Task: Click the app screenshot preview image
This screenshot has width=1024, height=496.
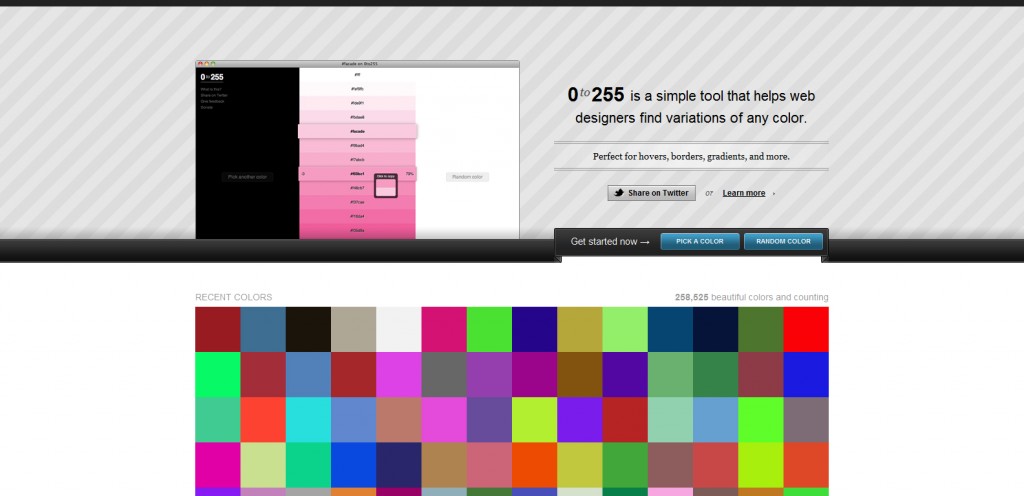Action: pos(357,149)
